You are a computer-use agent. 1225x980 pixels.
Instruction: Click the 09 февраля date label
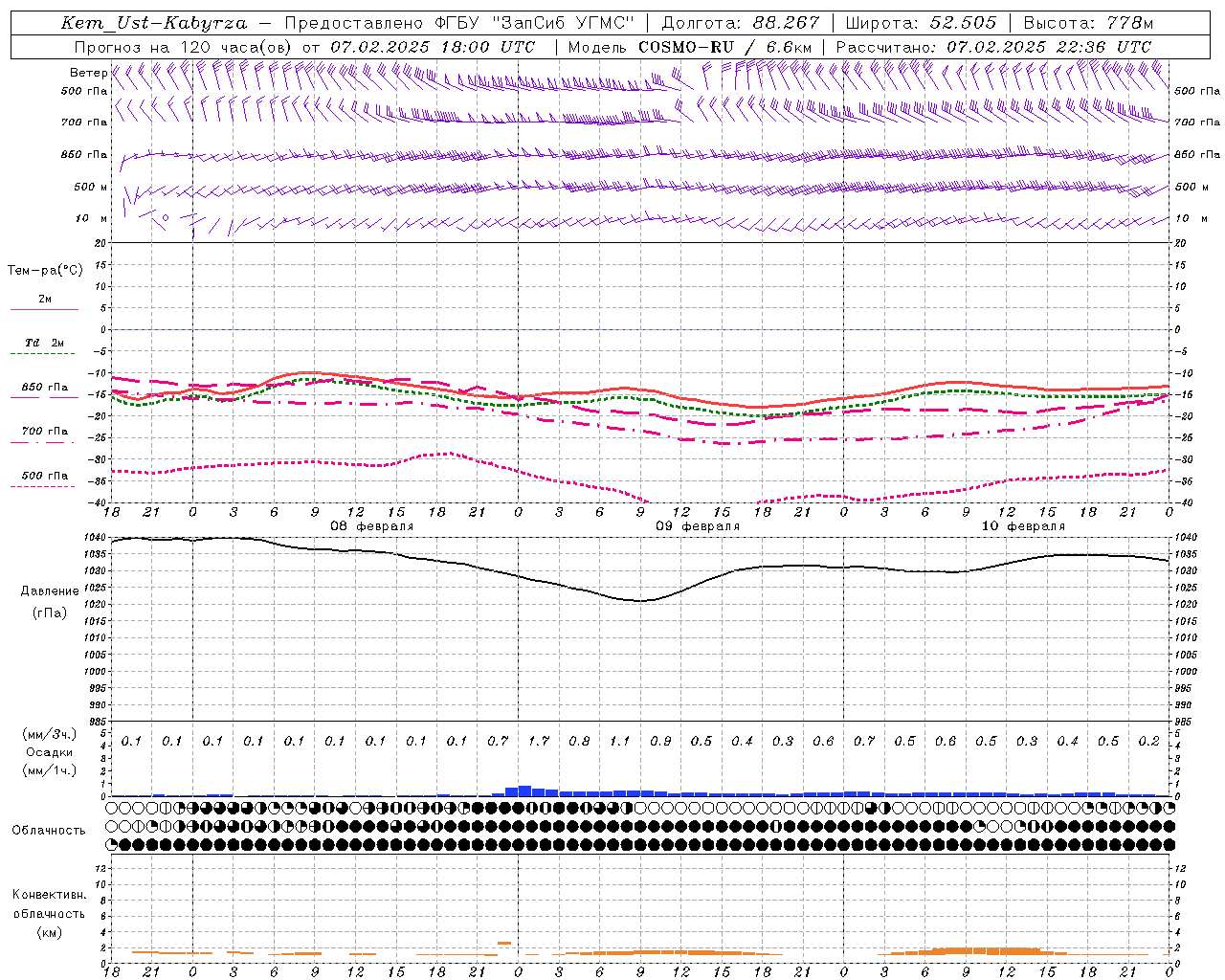(x=698, y=526)
